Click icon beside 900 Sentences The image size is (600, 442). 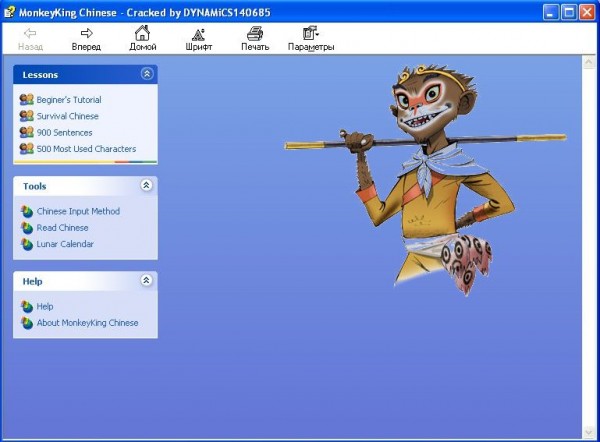tap(27, 132)
